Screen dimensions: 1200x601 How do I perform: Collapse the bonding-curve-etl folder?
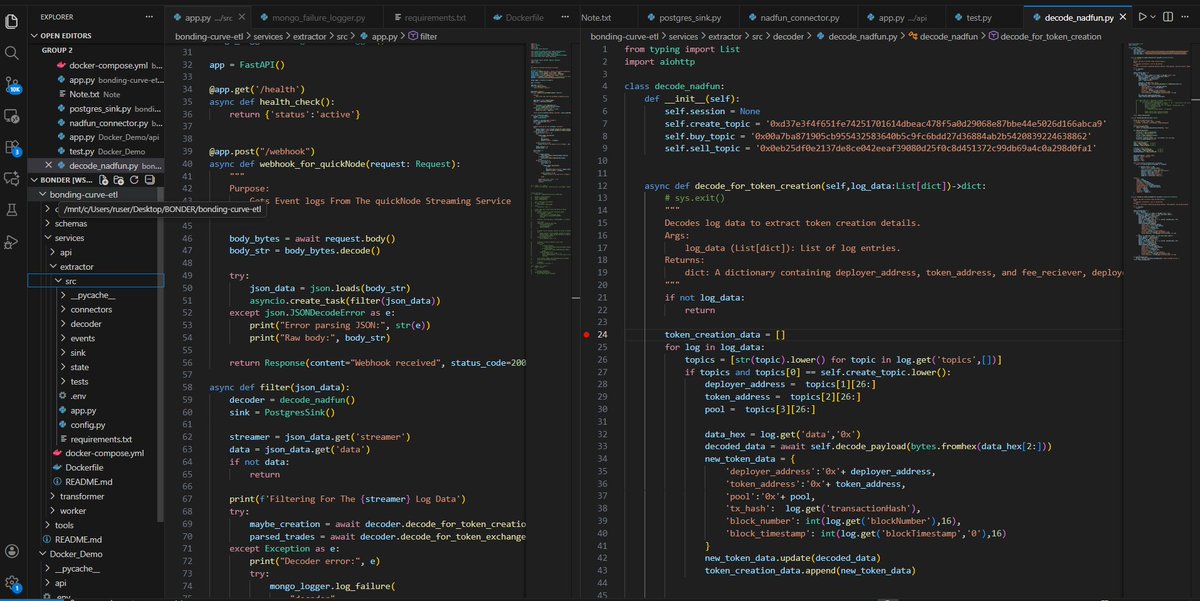(44, 194)
